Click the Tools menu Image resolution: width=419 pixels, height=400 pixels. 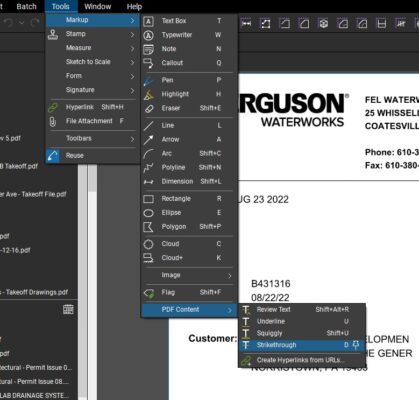(x=61, y=6)
